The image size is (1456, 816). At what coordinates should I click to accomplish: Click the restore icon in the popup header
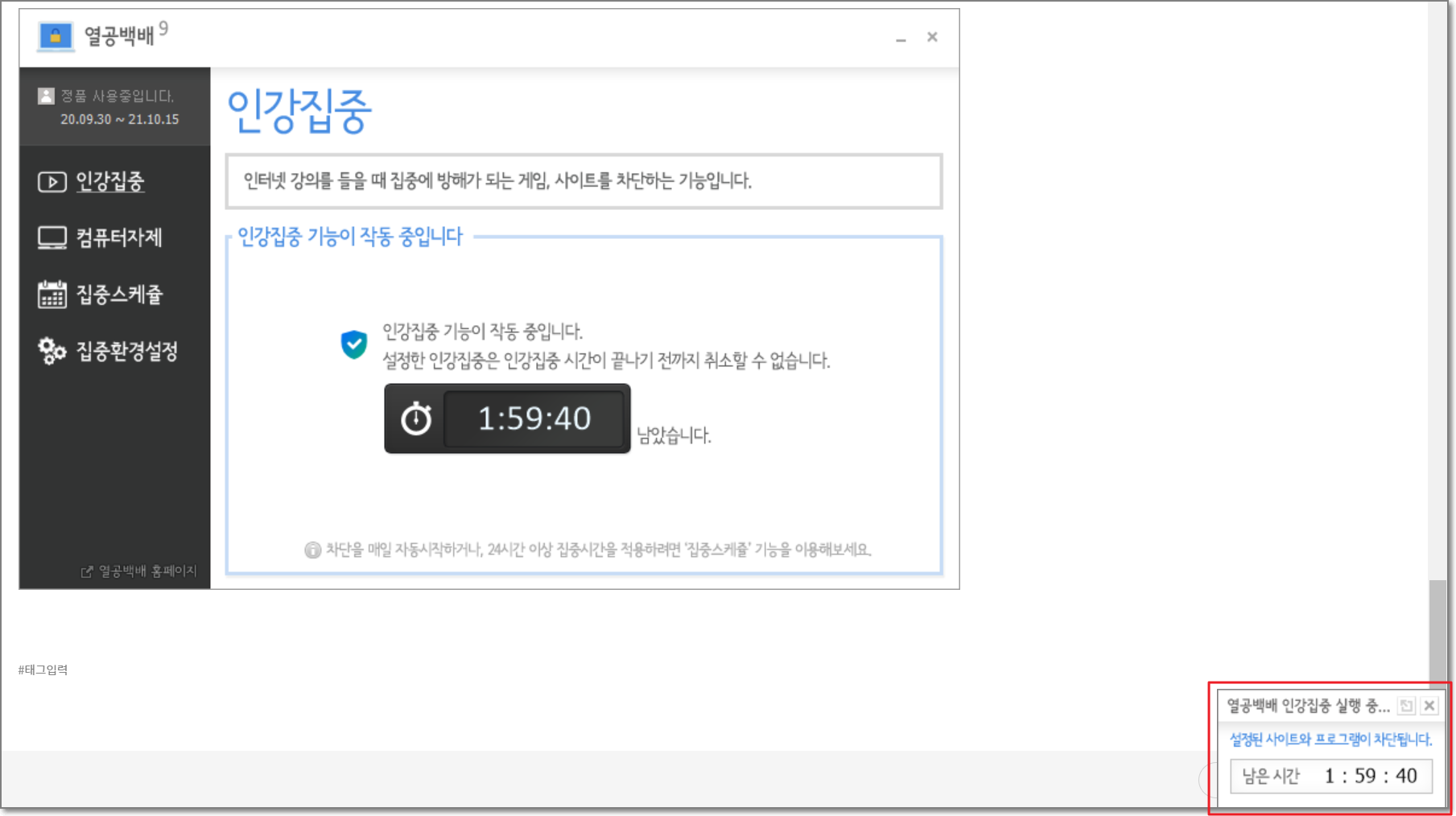click(1406, 706)
